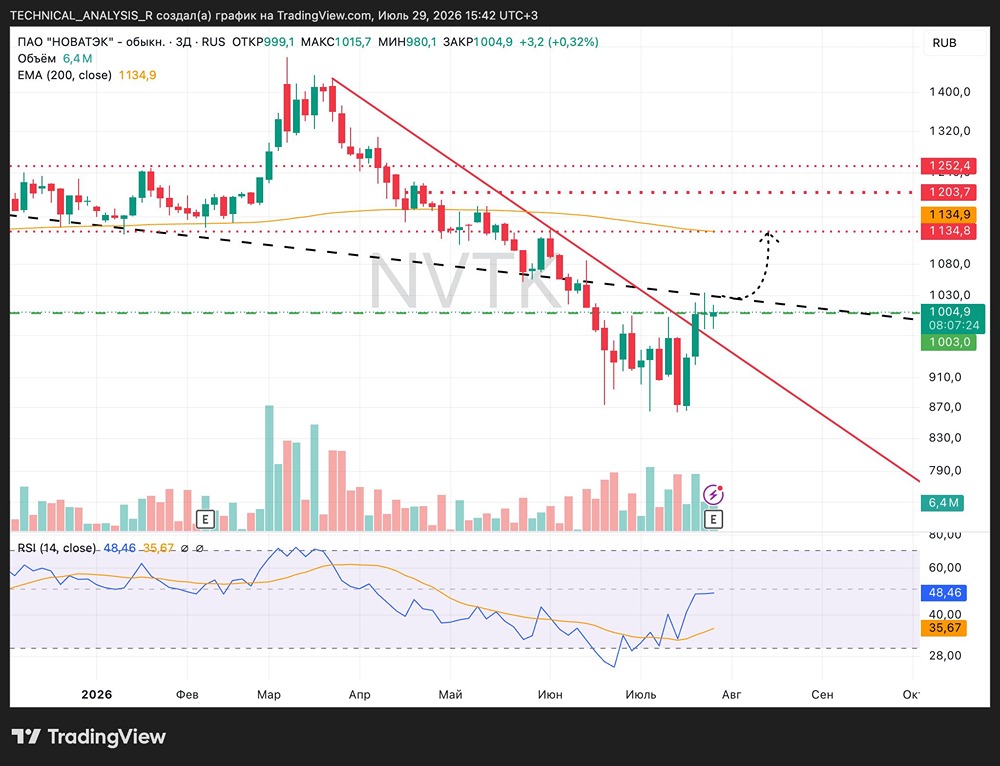The image size is (1000, 766).
Task: Click the 60,00 RSI scale tick
Action: click(x=945, y=567)
